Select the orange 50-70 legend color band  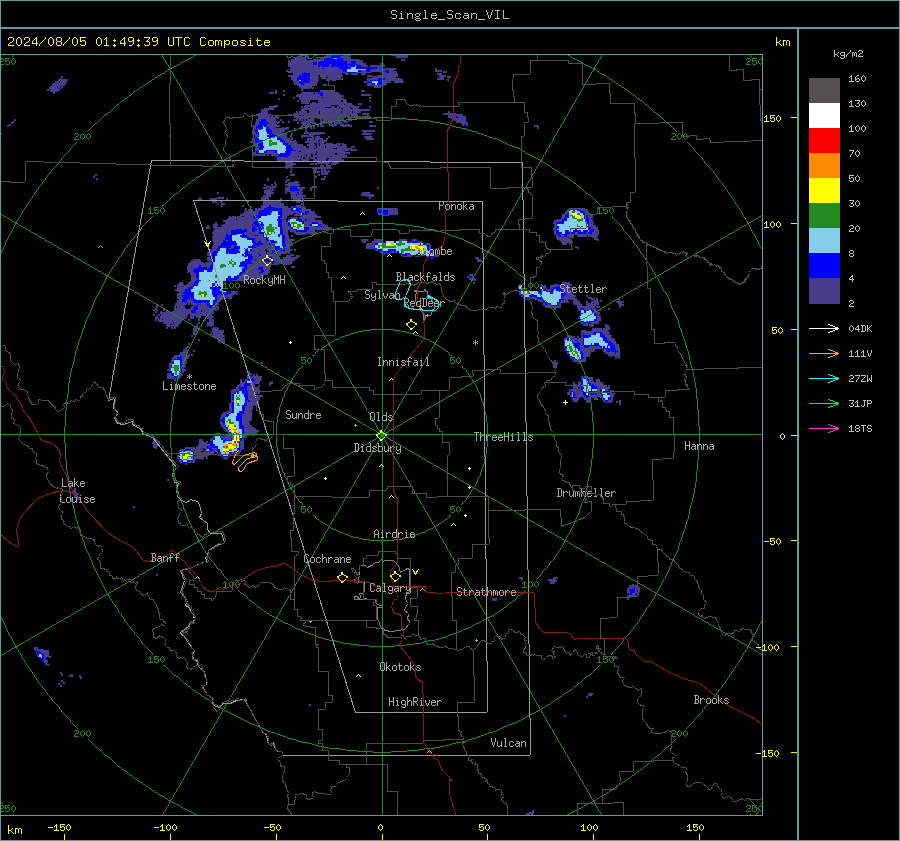(x=824, y=166)
